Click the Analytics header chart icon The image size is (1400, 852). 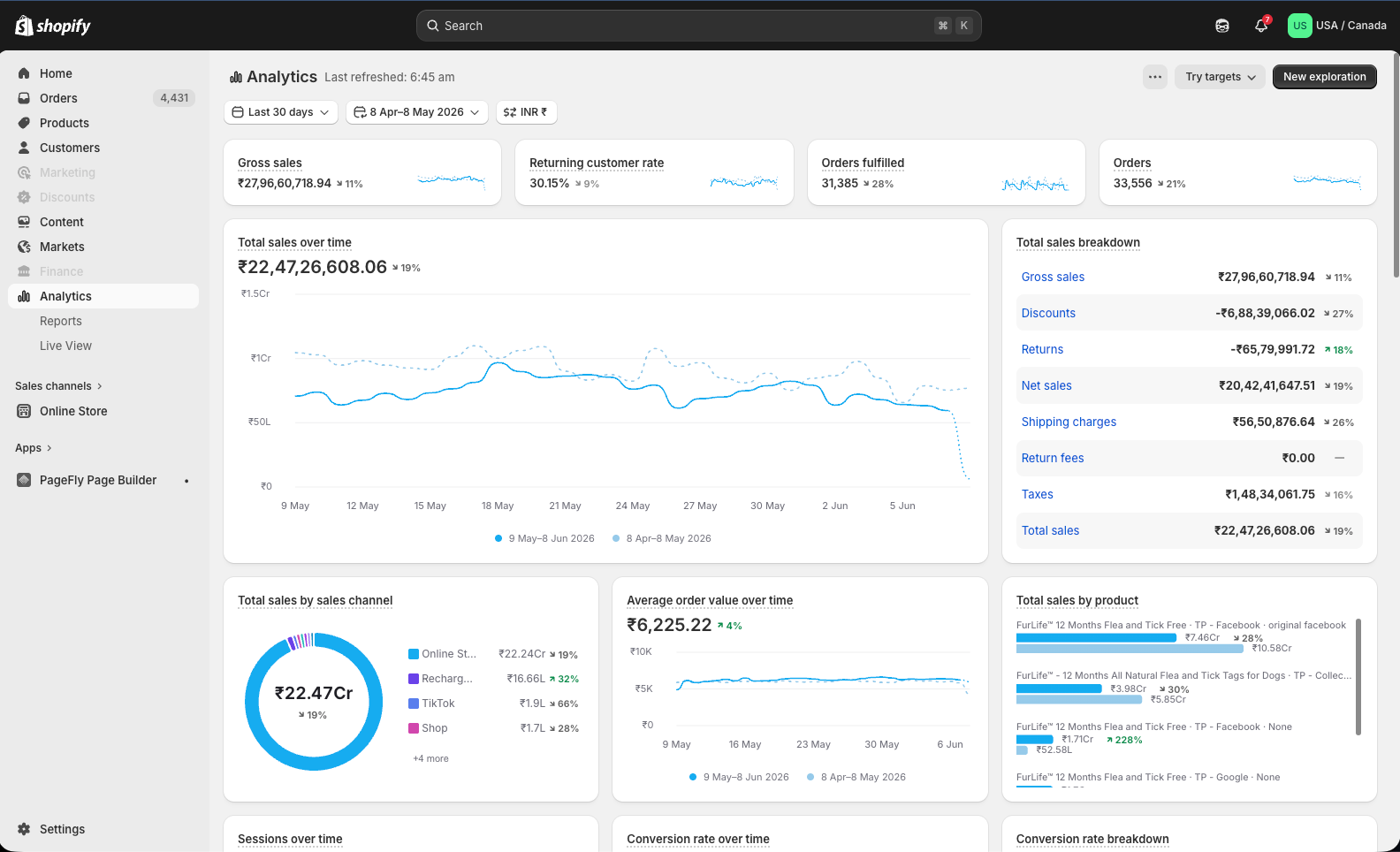pos(236,77)
